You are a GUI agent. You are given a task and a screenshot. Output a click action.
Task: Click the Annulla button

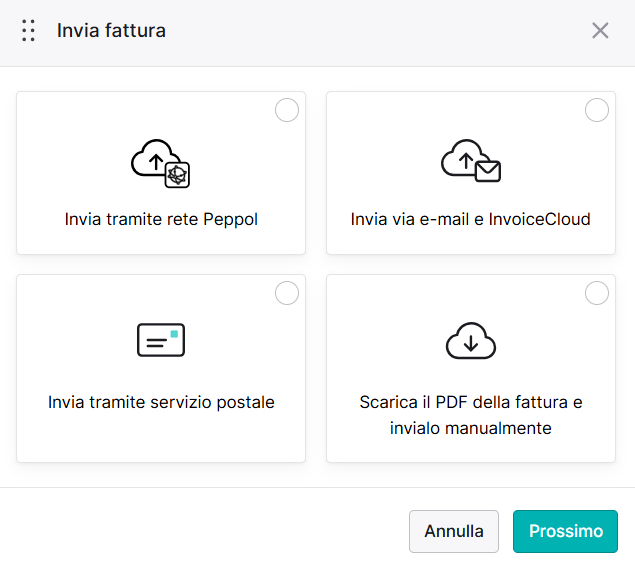click(x=454, y=531)
